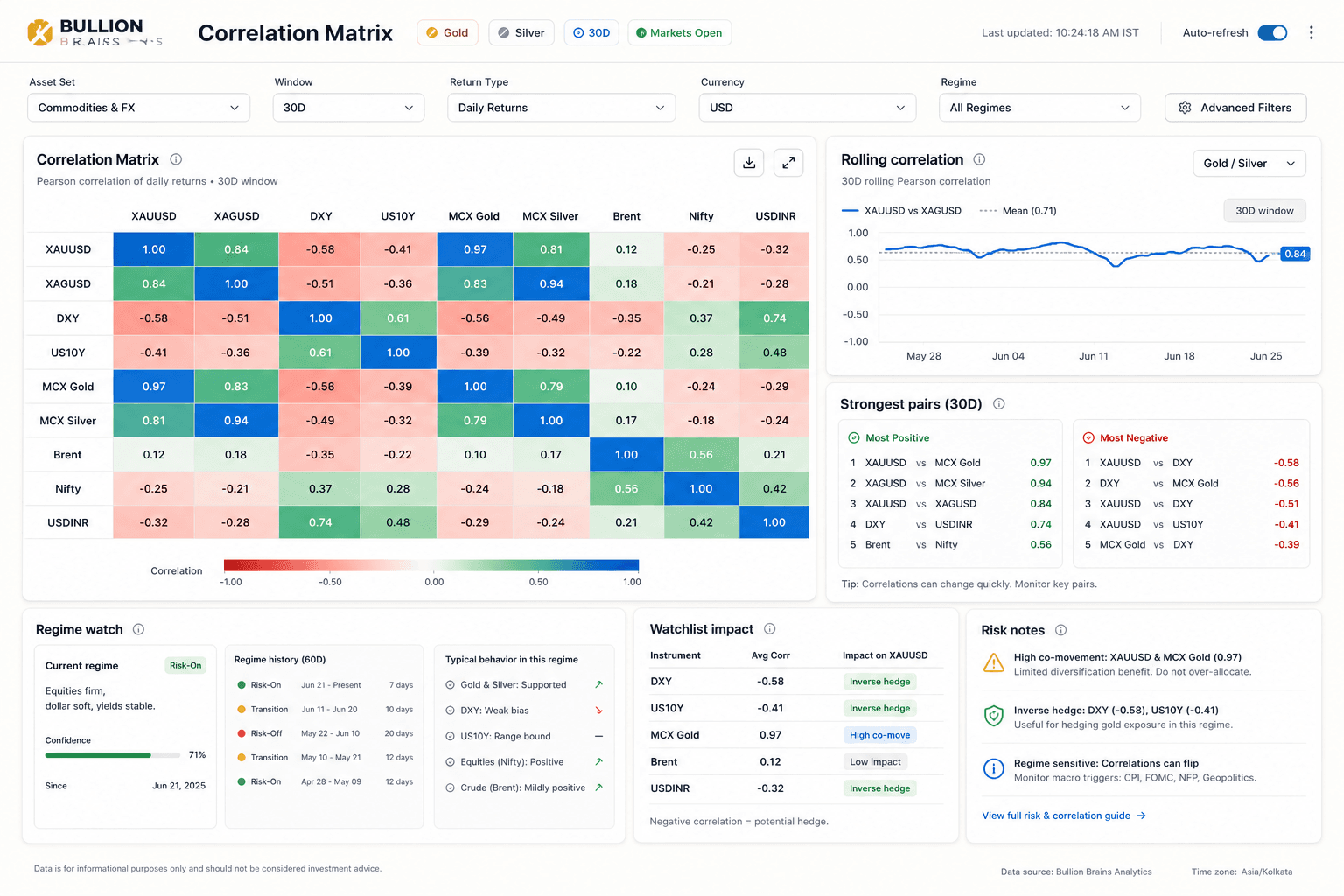Click the 0.84 rolling correlation value marker
The image size is (1344, 896).
coord(1295,254)
